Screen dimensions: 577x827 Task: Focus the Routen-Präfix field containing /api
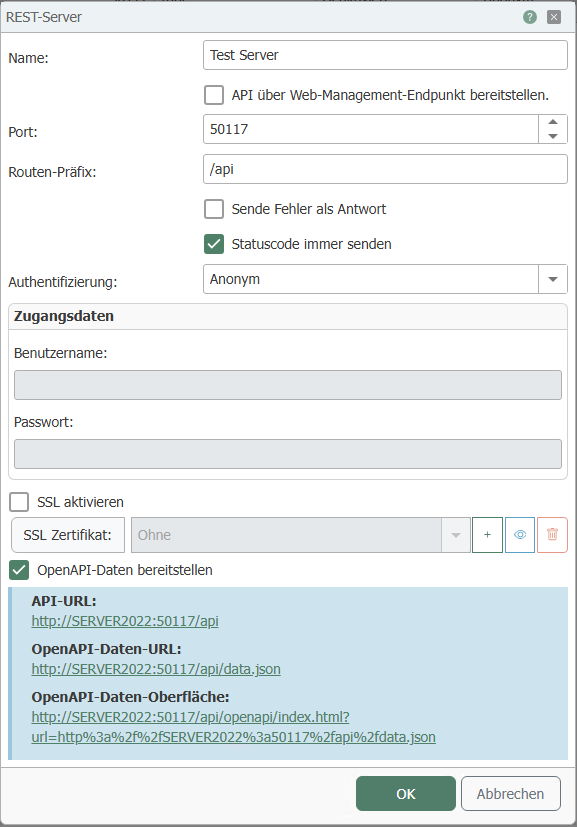coord(385,169)
